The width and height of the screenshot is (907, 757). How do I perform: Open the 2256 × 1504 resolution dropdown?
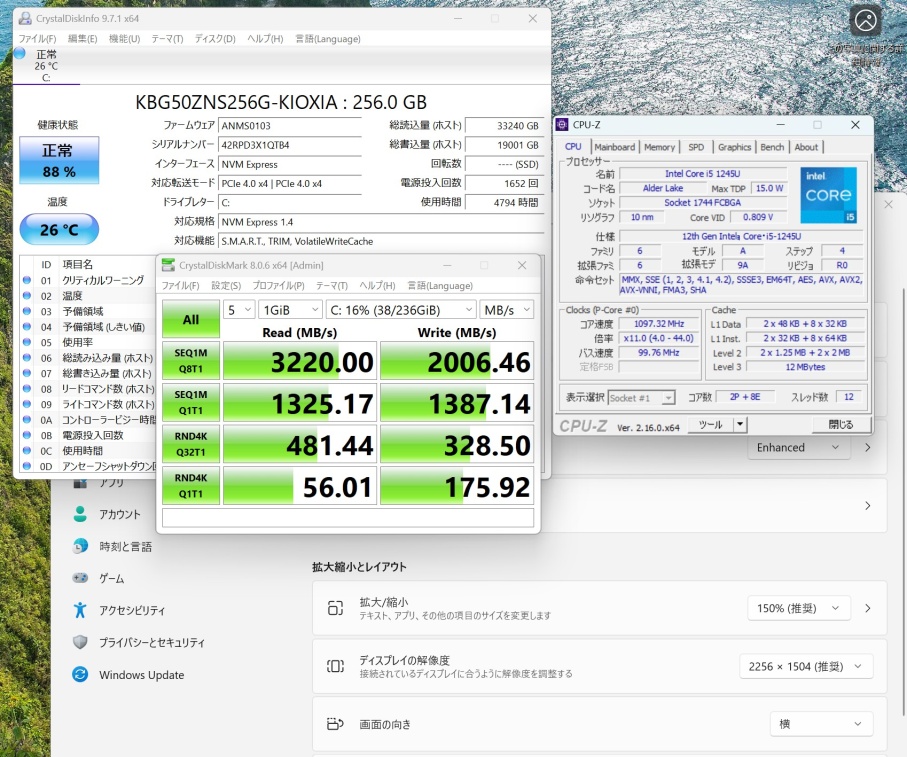tap(805, 667)
